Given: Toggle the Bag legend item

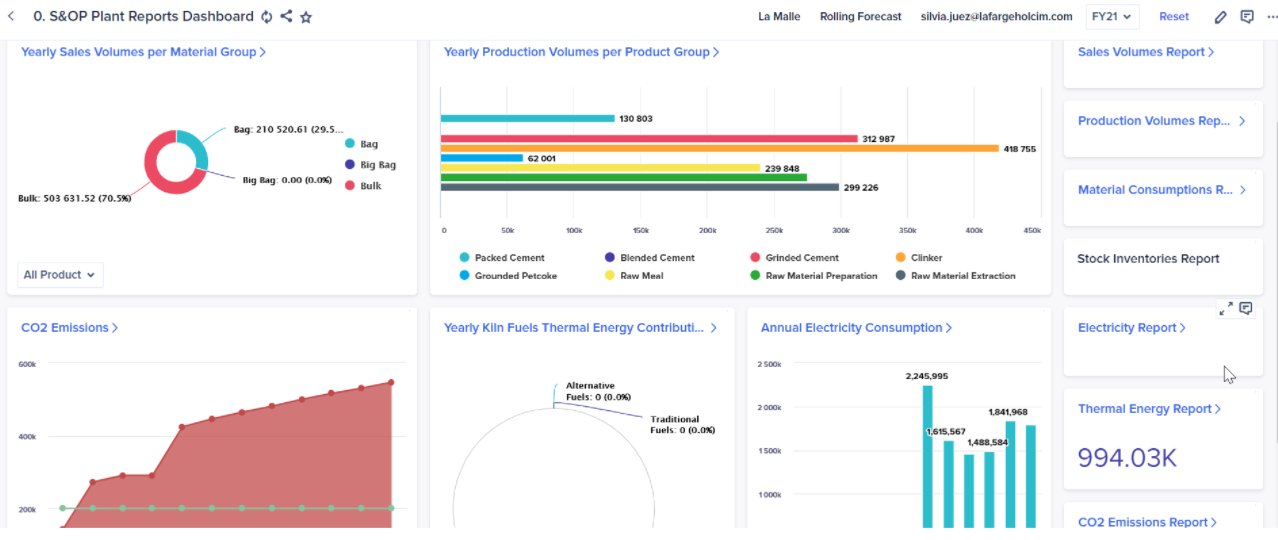Looking at the screenshot, I should pos(361,144).
